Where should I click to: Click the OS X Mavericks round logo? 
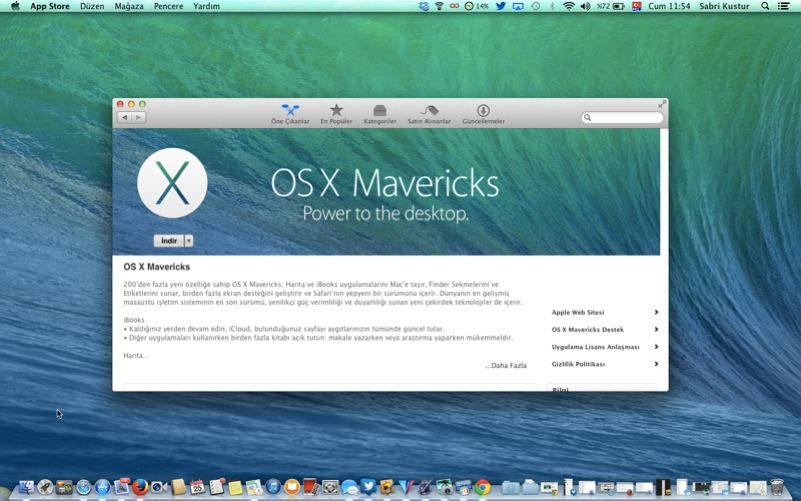172,183
